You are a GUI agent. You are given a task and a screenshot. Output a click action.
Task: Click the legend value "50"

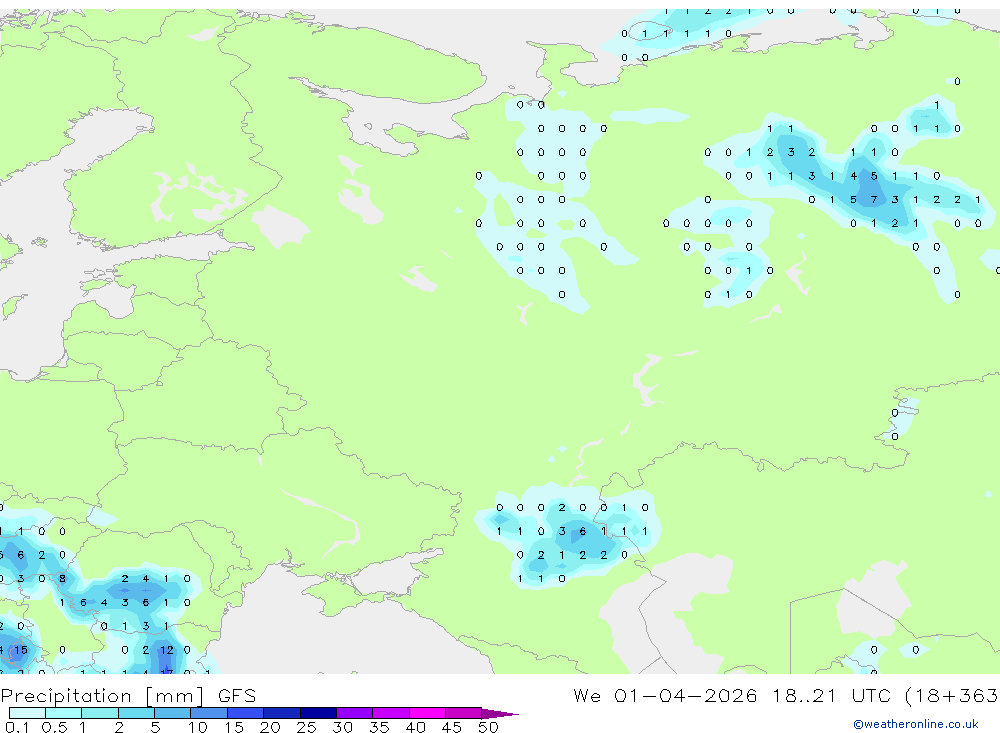point(488,727)
